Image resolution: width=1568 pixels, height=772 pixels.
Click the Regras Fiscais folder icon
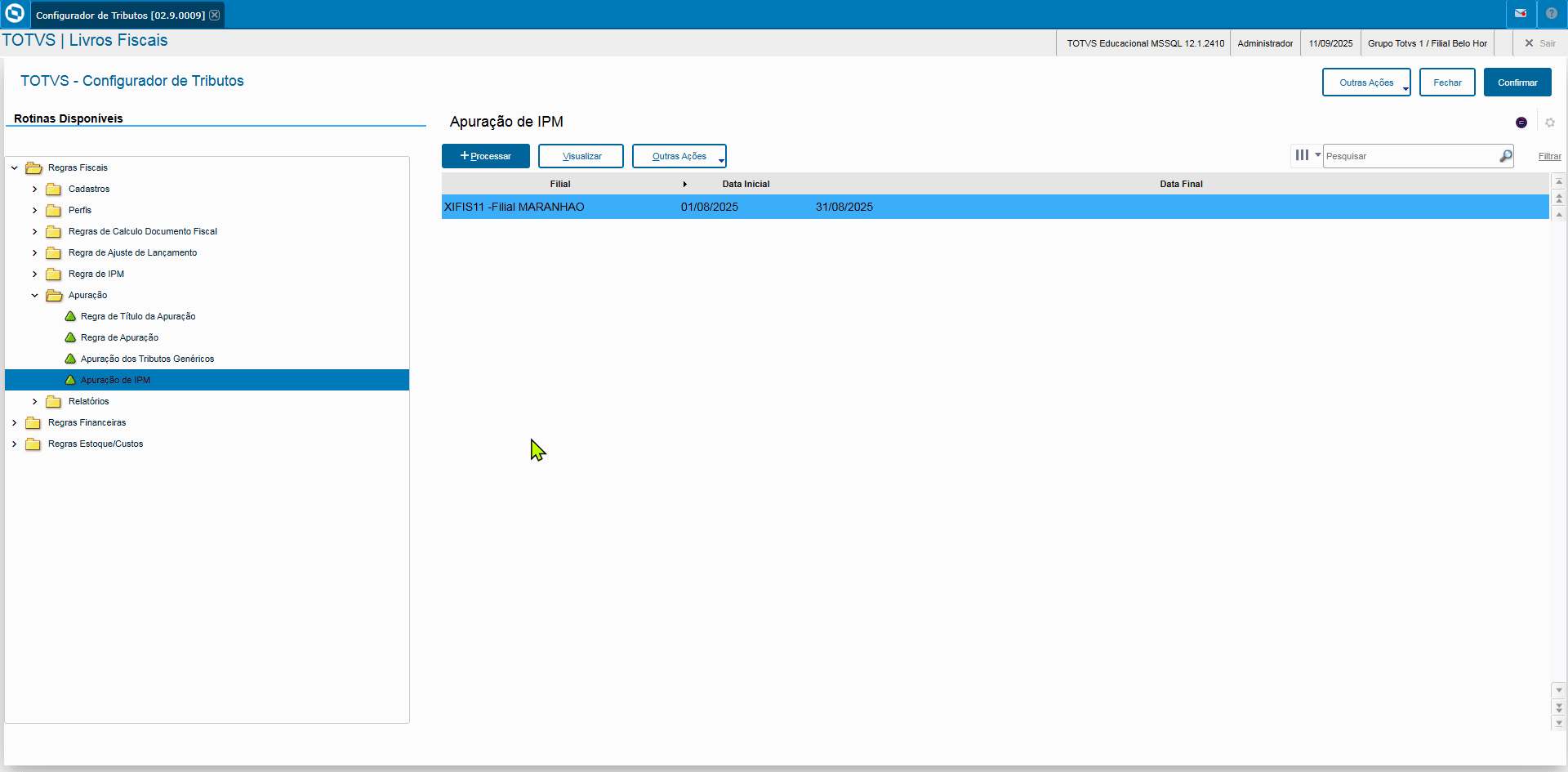[33, 167]
